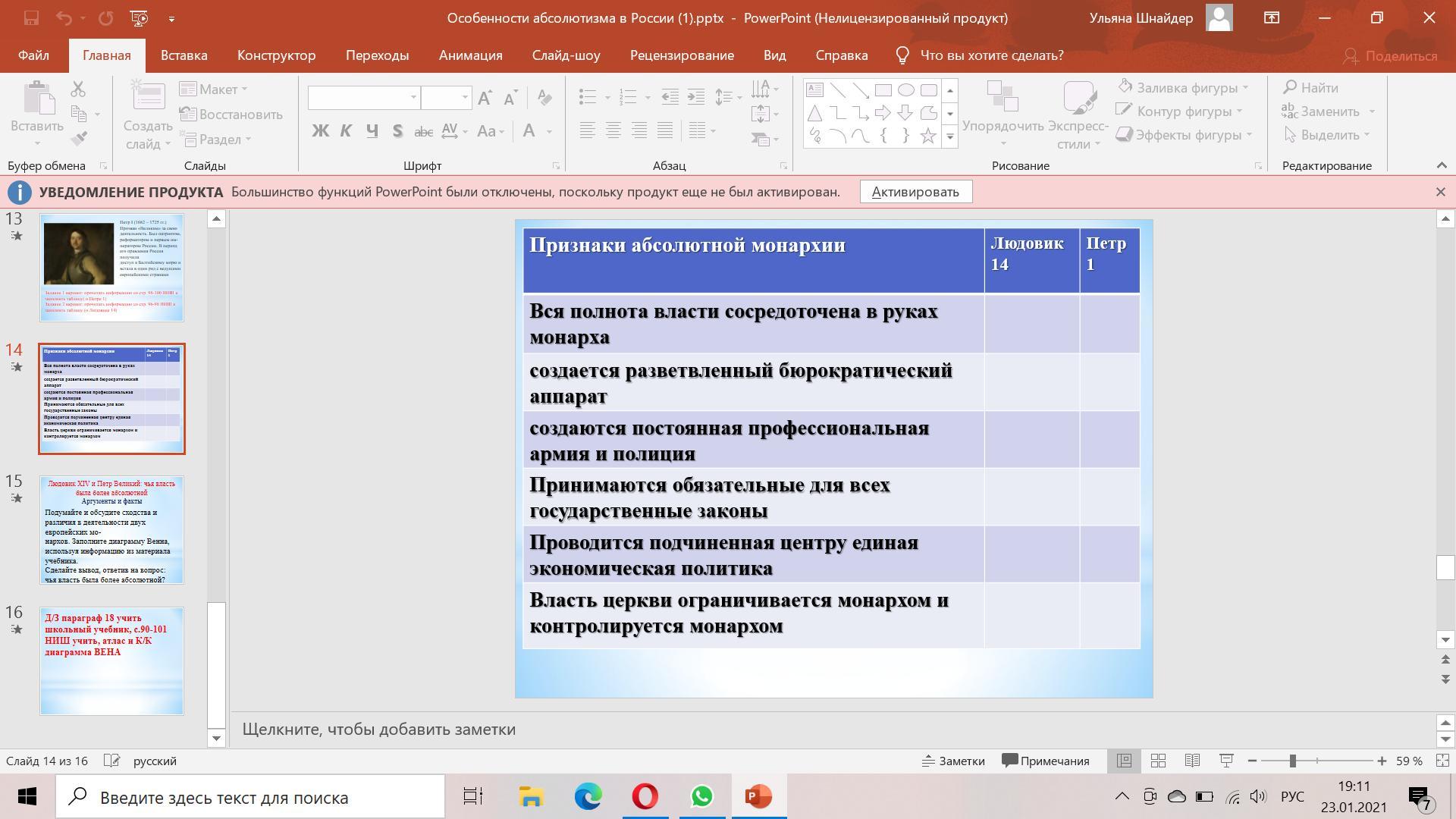Image resolution: width=1456 pixels, height=819 pixels.
Task: Click the Underline (Ч) icon
Action: click(372, 131)
